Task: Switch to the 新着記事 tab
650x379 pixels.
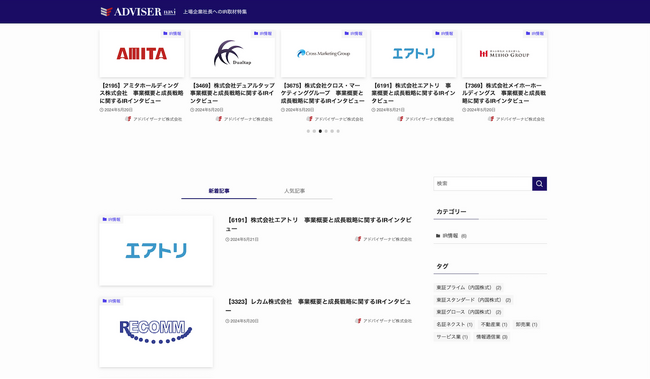Action: tap(219, 191)
